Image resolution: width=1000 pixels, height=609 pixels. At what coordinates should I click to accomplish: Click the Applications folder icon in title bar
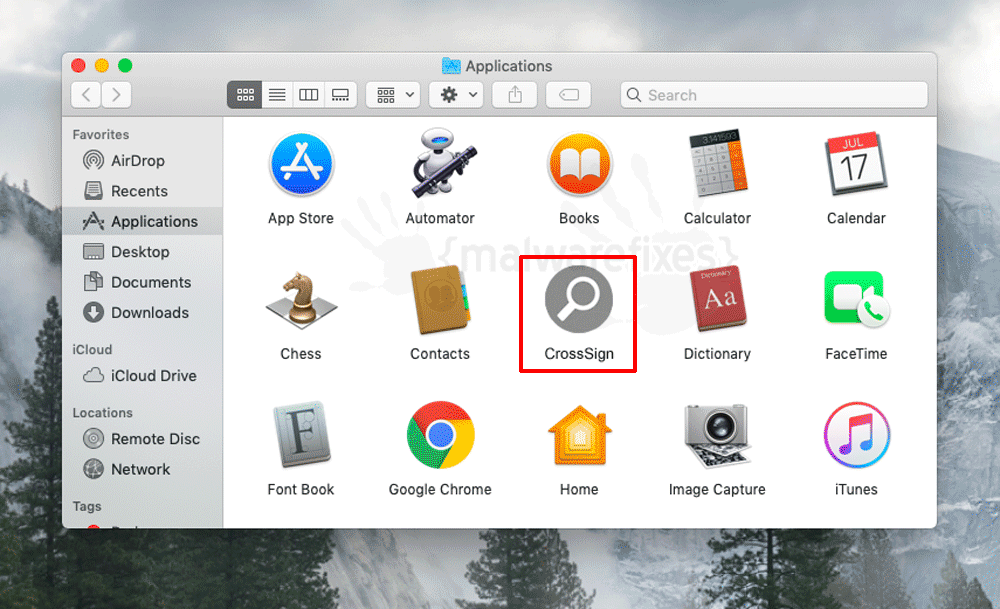click(x=451, y=66)
